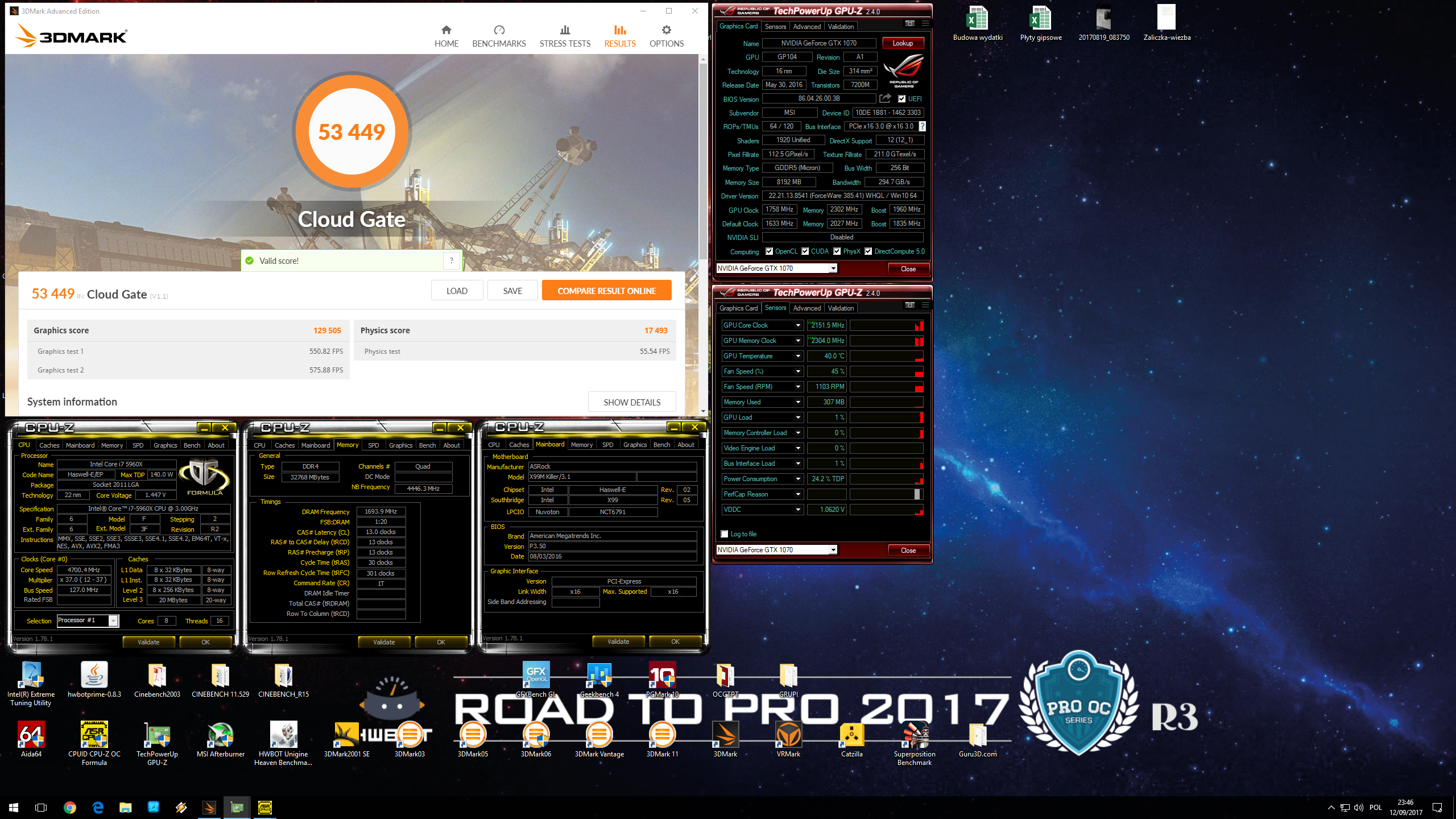Open MSI Afterburner desktop shortcut

[x=221, y=739]
